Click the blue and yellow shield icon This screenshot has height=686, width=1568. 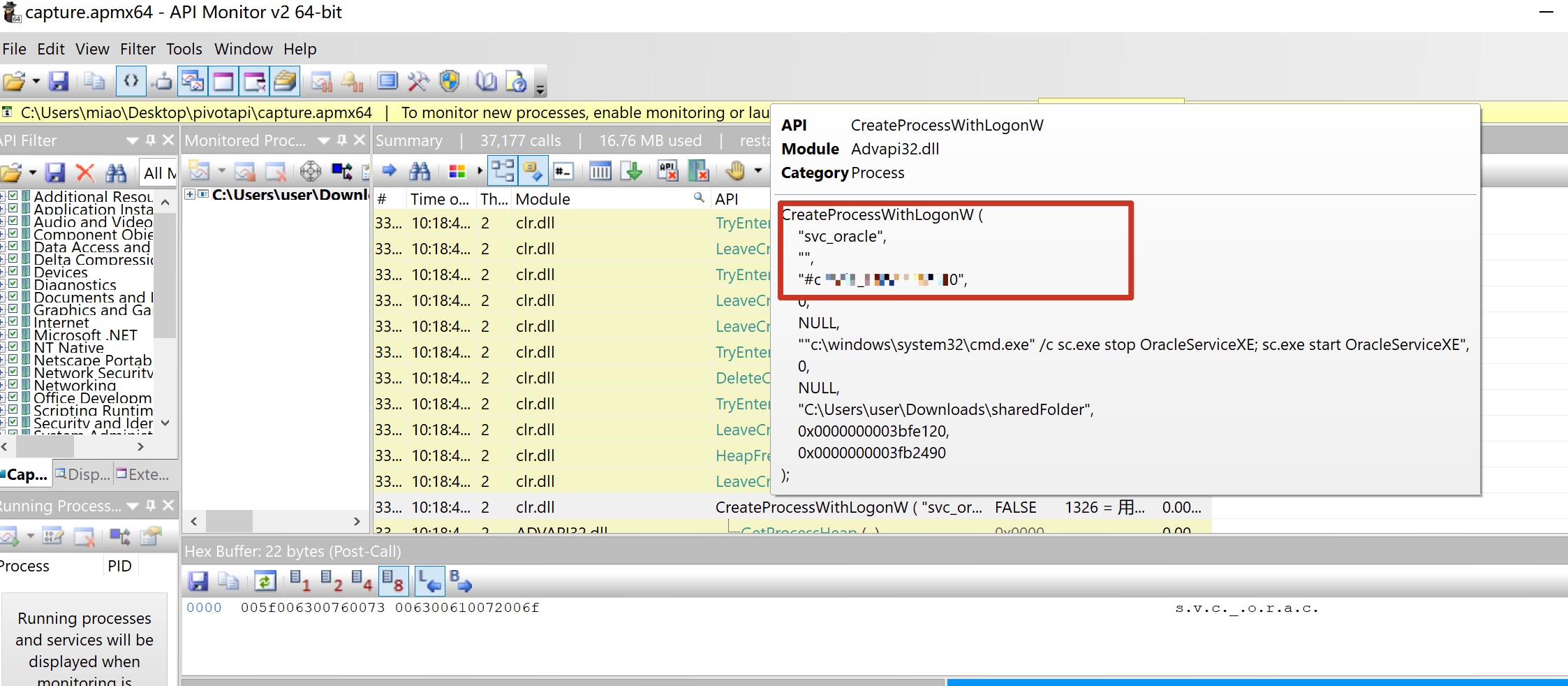click(x=449, y=81)
